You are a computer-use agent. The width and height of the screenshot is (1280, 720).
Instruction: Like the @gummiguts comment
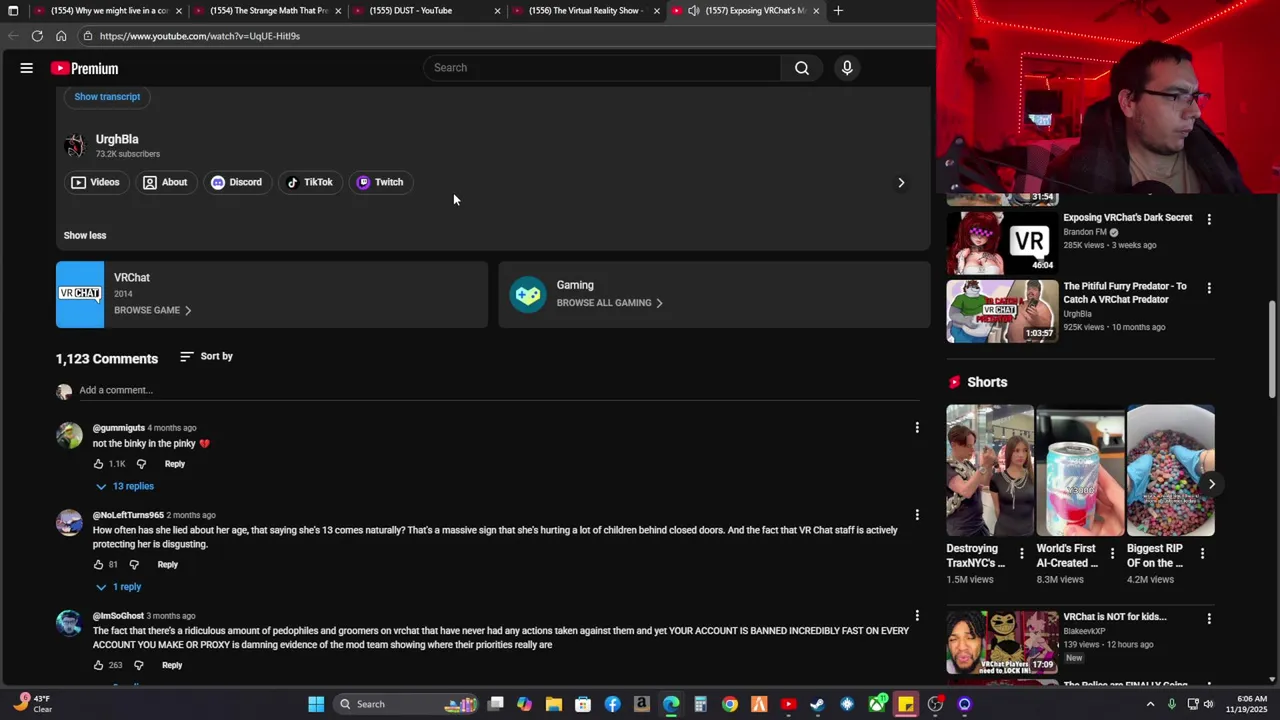coord(98,464)
